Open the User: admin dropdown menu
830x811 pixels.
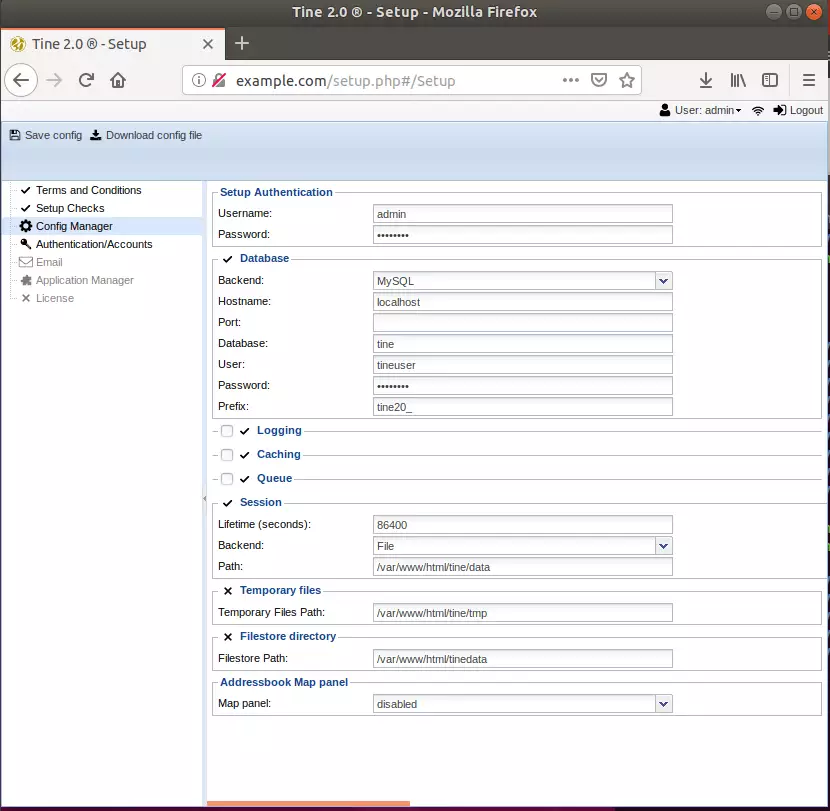[708, 110]
